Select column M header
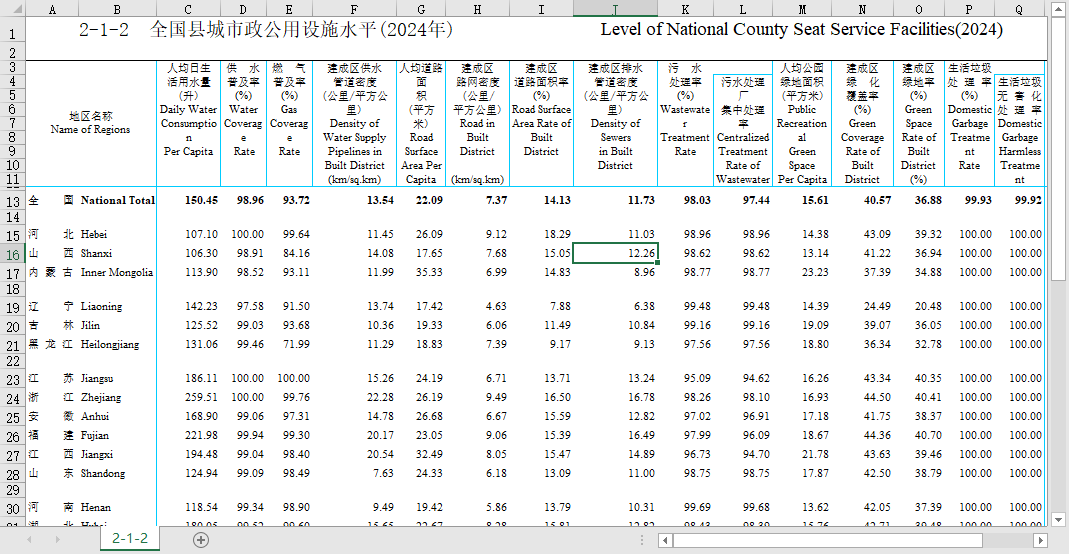The width and height of the screenshot is (1069, 554). click(802, 7)
